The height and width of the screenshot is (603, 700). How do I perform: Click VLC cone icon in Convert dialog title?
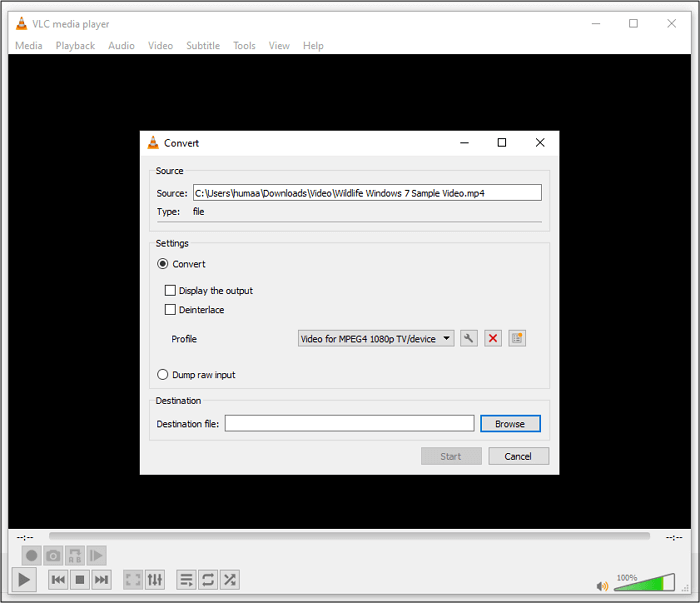click(153, 143)
